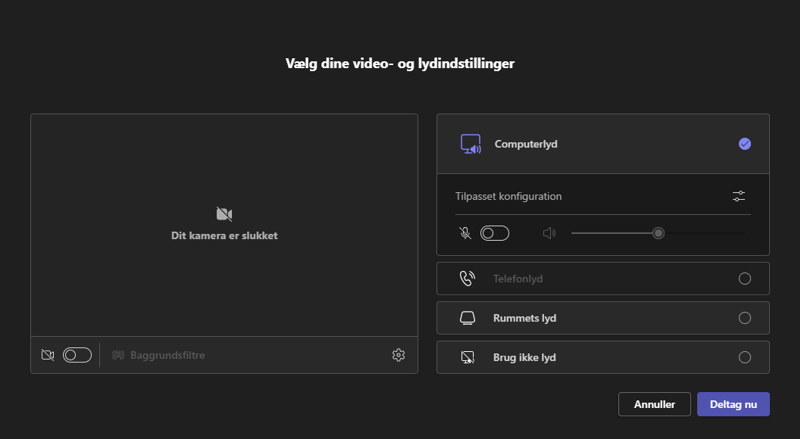Click the speaker volume icon
Viewport: 800px width, 439px height.
[x=549, y=233]
